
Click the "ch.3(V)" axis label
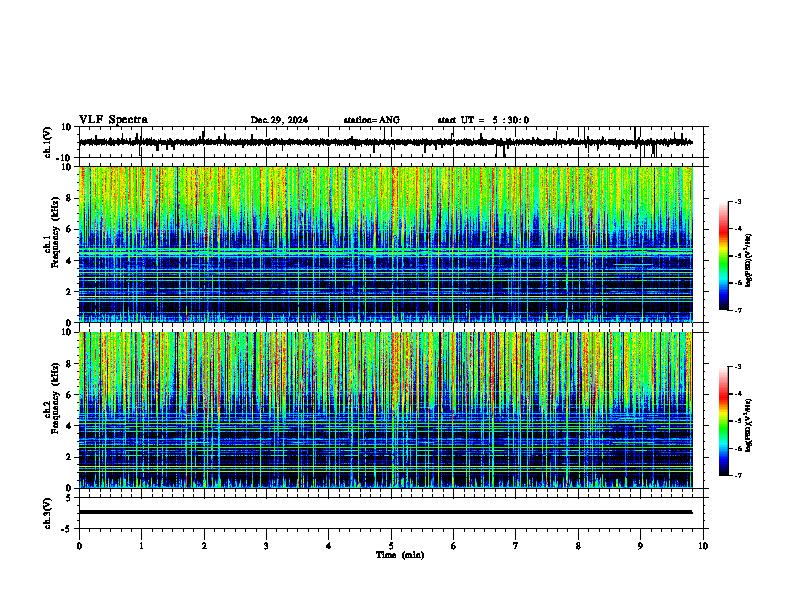[x=47, y=513]
